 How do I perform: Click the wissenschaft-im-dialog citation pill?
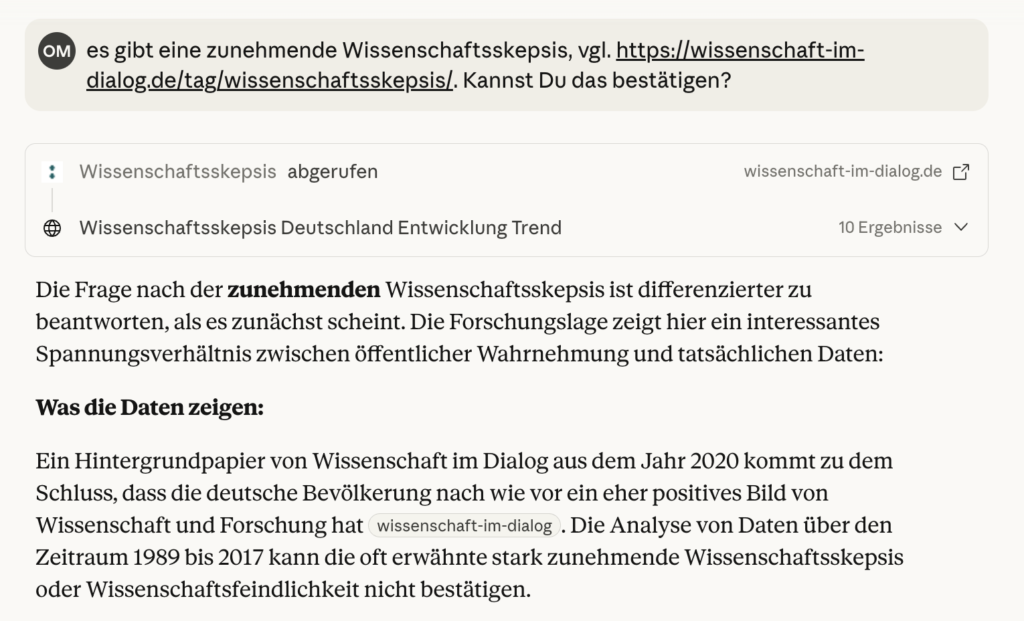(x=464, y=525)
